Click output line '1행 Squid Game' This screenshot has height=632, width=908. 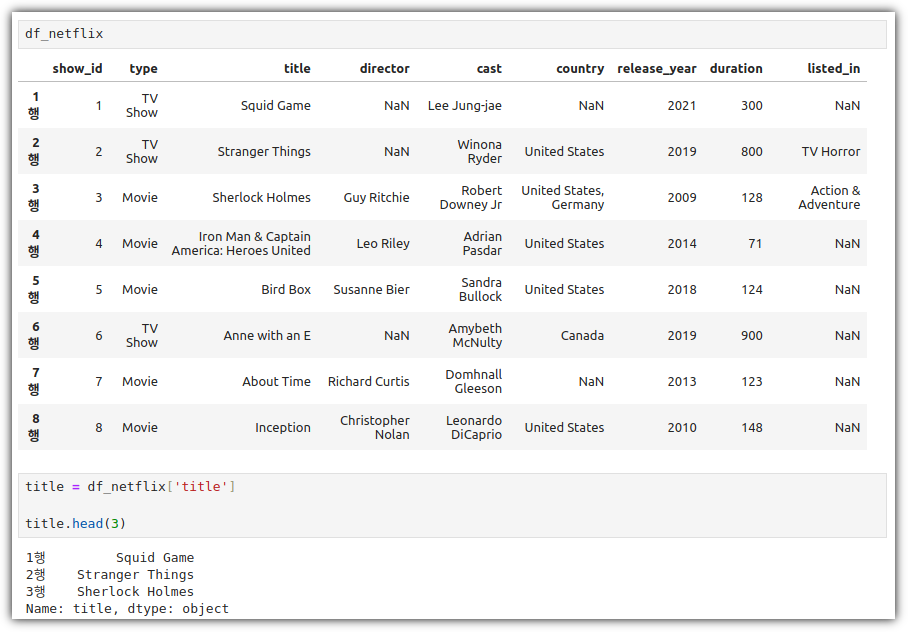tap(110, 558)
